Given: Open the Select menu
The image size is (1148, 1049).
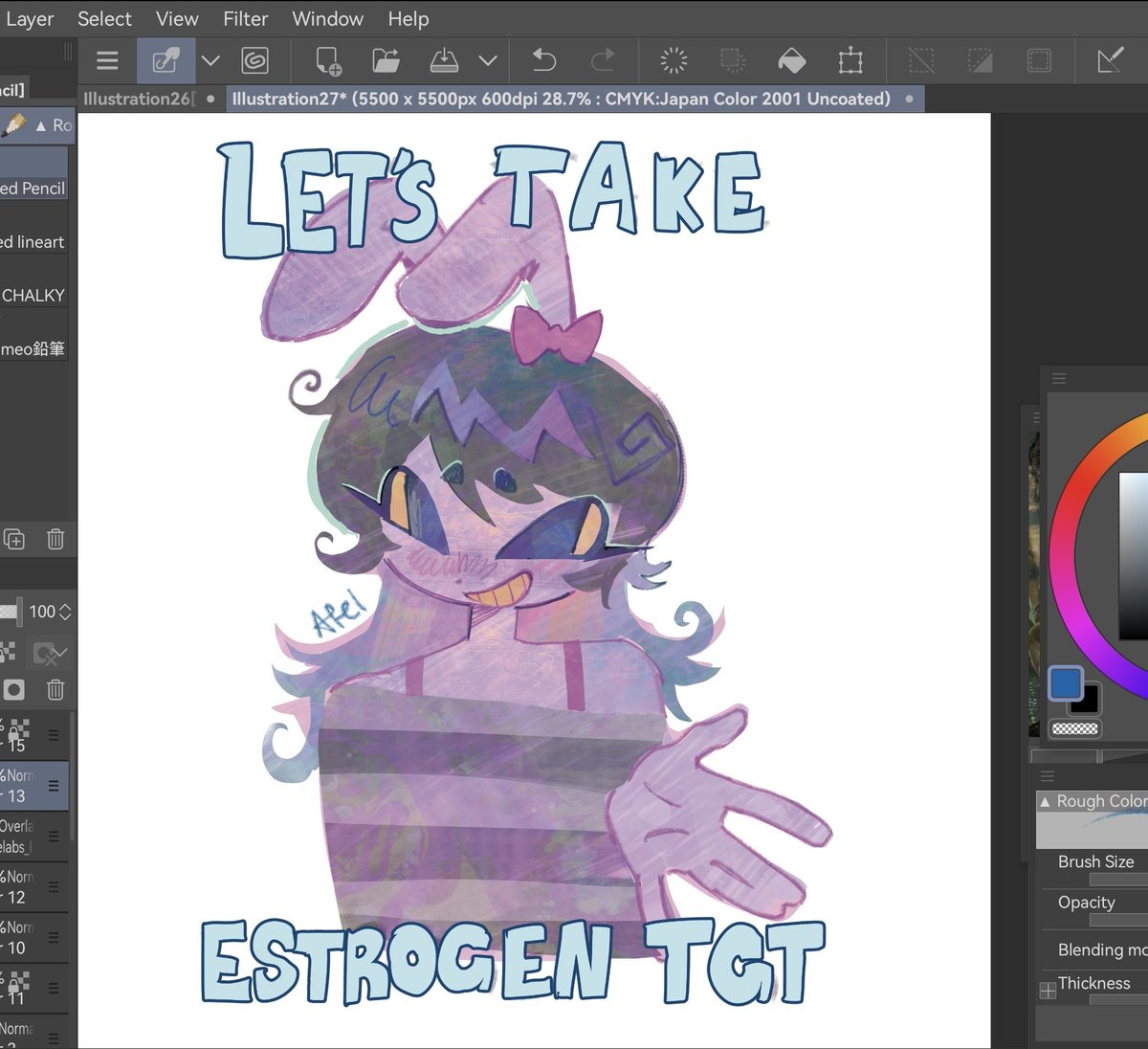Looking at the screenshot, I should point(104,19).
